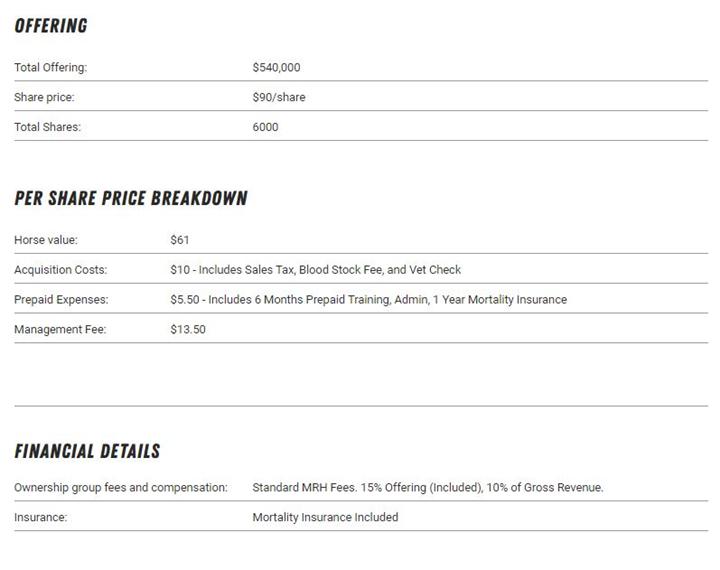Select the $61 horse value amount

(180, 240)
